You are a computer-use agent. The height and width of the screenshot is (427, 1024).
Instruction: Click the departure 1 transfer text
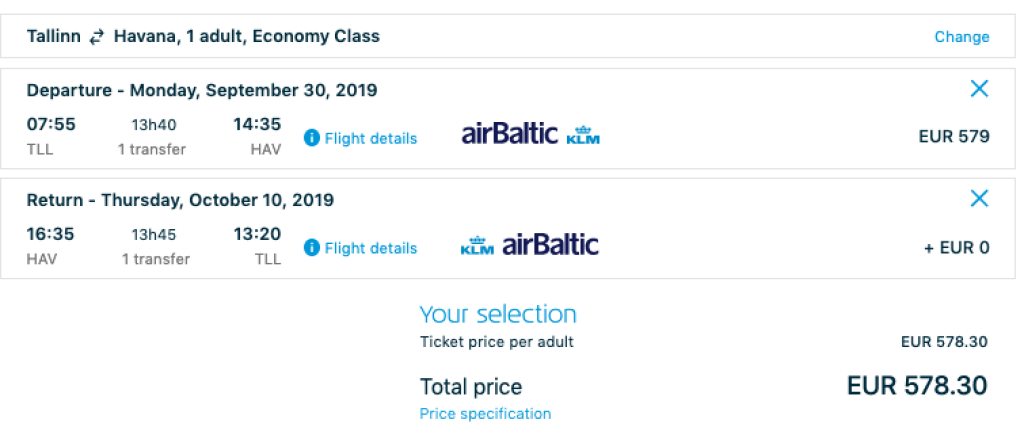pyautogui.click(x=152, y=149)
